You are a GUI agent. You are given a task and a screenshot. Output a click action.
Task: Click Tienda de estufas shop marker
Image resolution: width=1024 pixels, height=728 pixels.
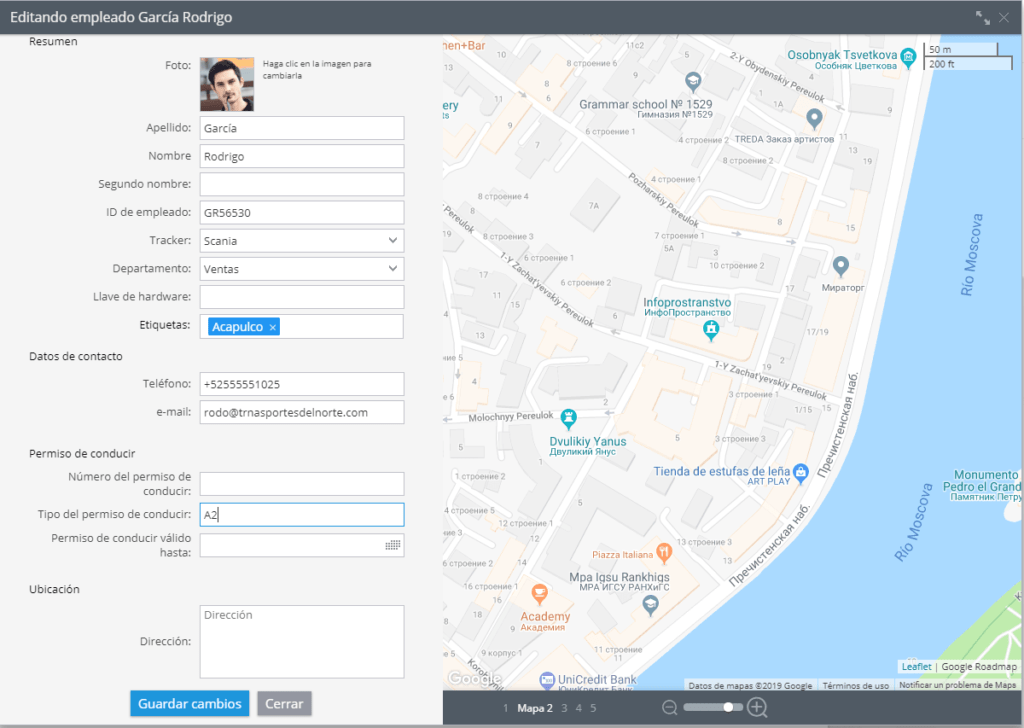(801, 473)
